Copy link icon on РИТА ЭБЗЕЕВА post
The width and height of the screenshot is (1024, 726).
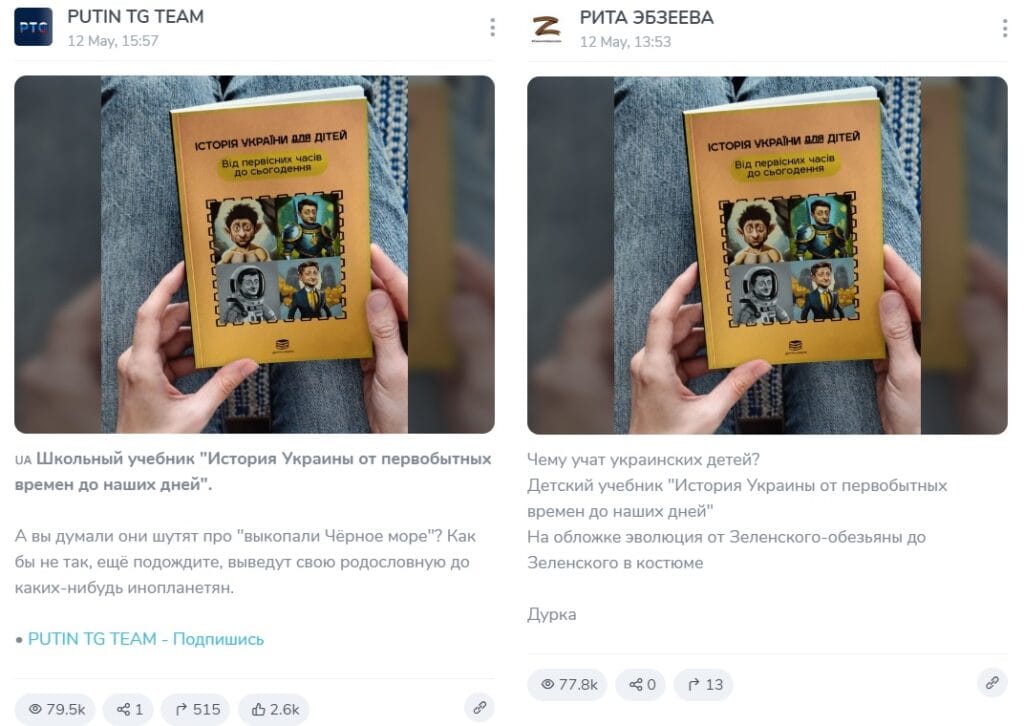pyautogui.click(x=993, y=683)
